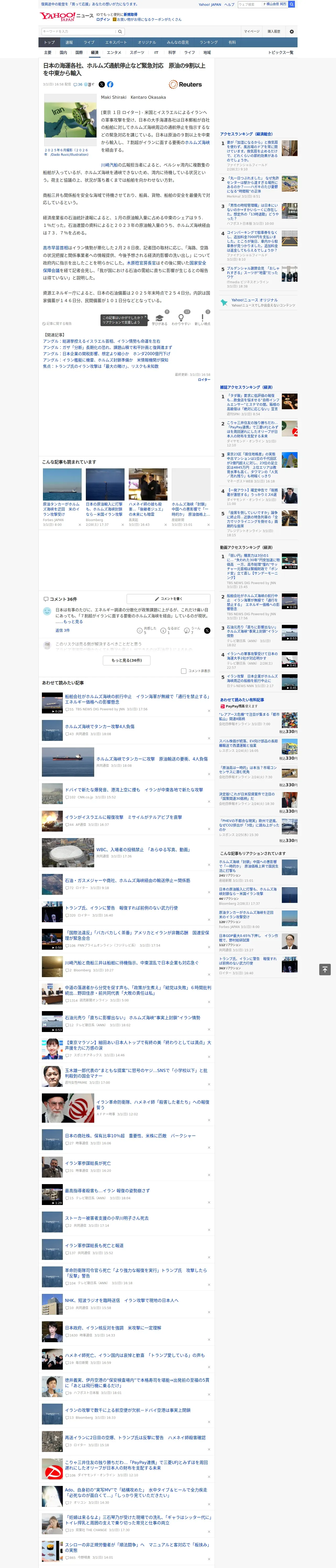Screen dimensions: 336x1568
Task: Share the top comment on X
Action: point(207,631)
